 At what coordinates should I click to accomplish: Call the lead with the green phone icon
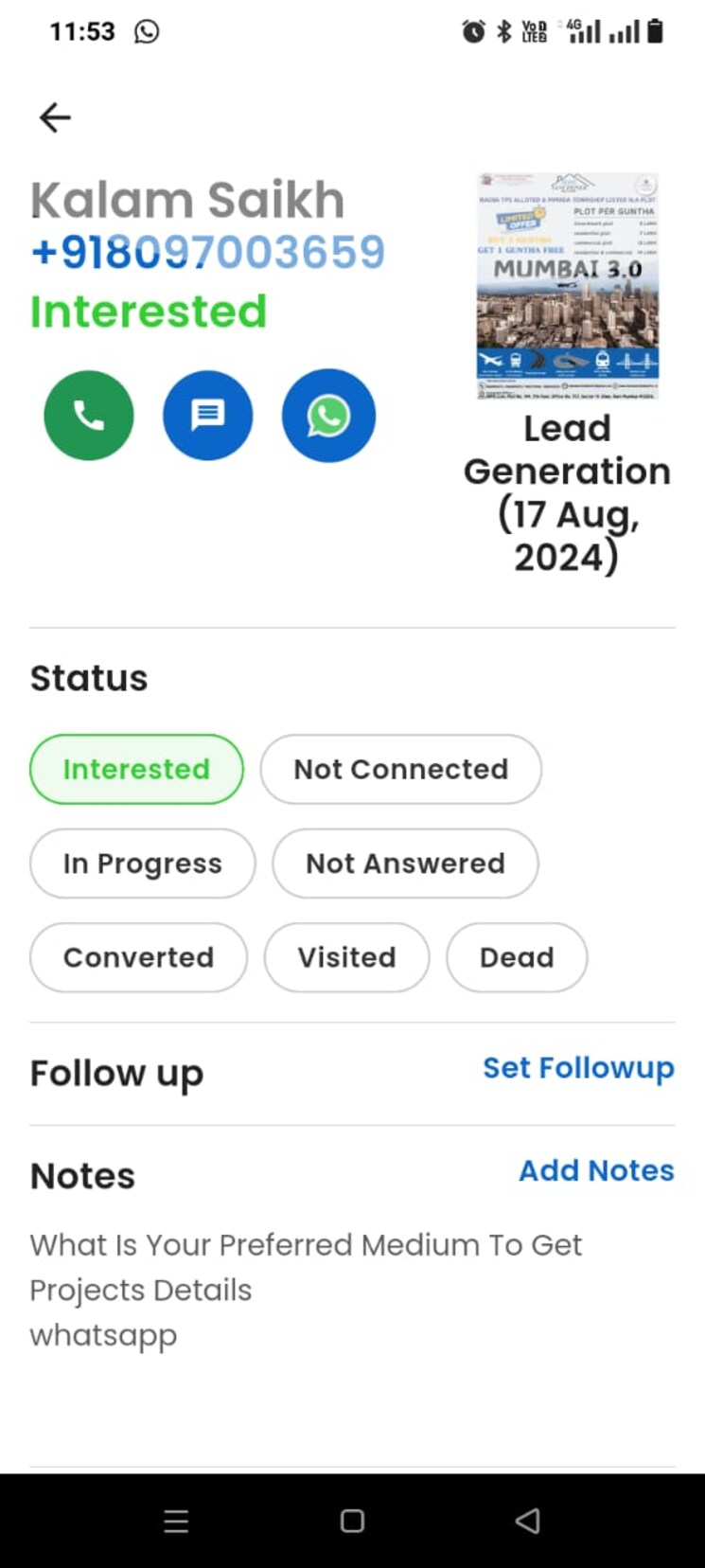click(x=89, y=416)
